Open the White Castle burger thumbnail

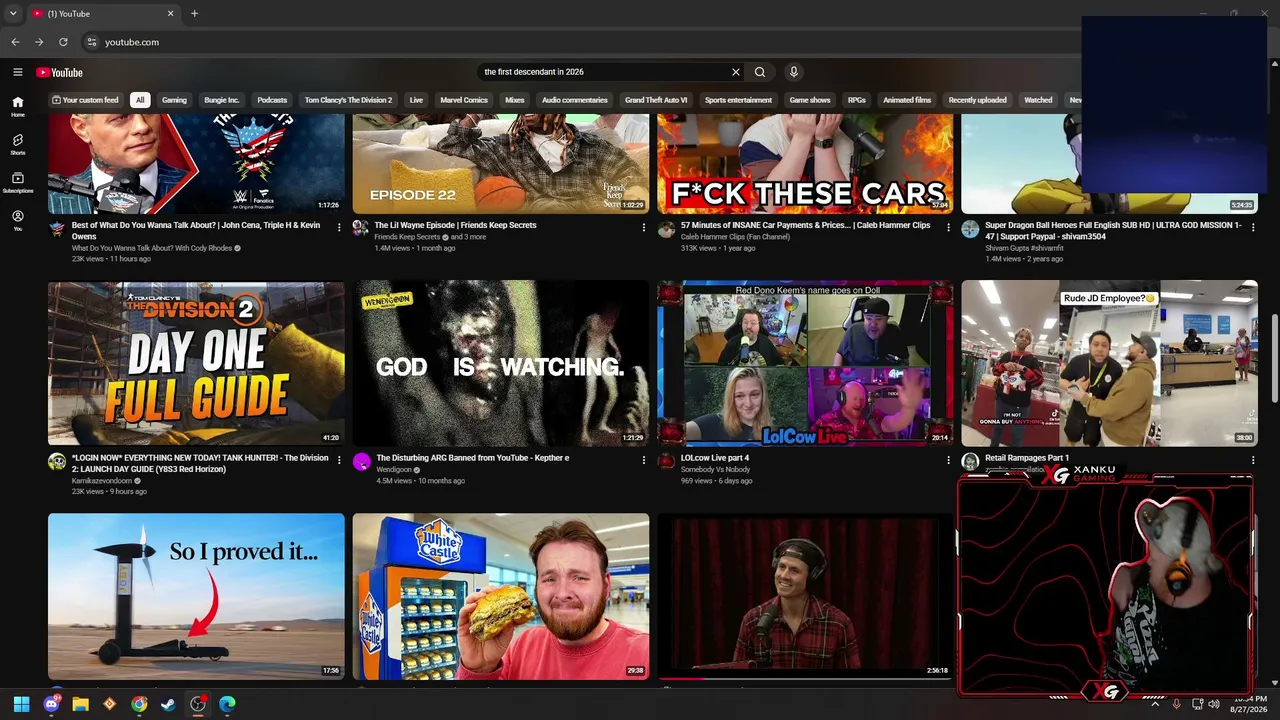pos(501,597)
